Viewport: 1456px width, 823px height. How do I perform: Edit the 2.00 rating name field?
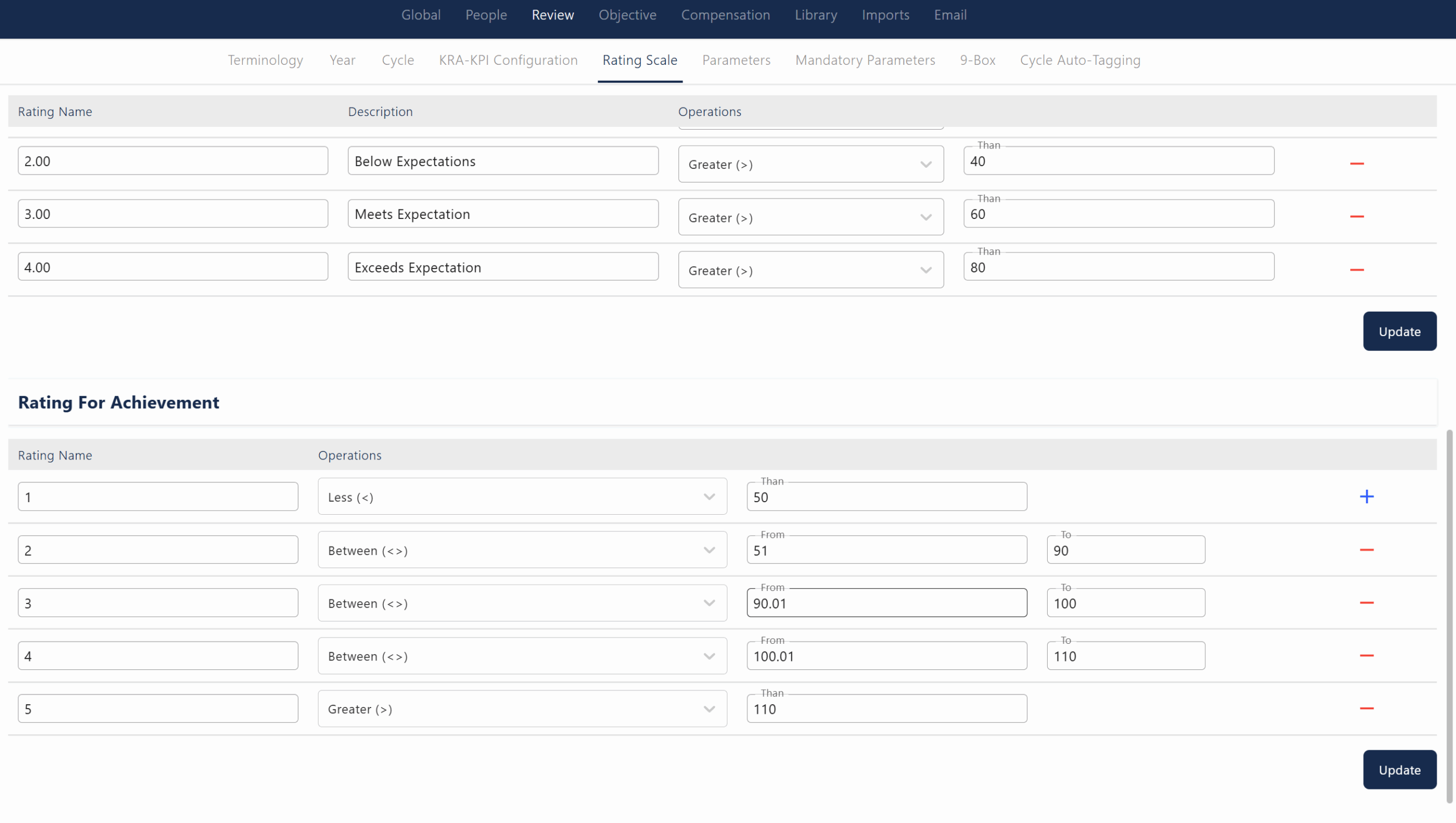(x=173, y=161)
